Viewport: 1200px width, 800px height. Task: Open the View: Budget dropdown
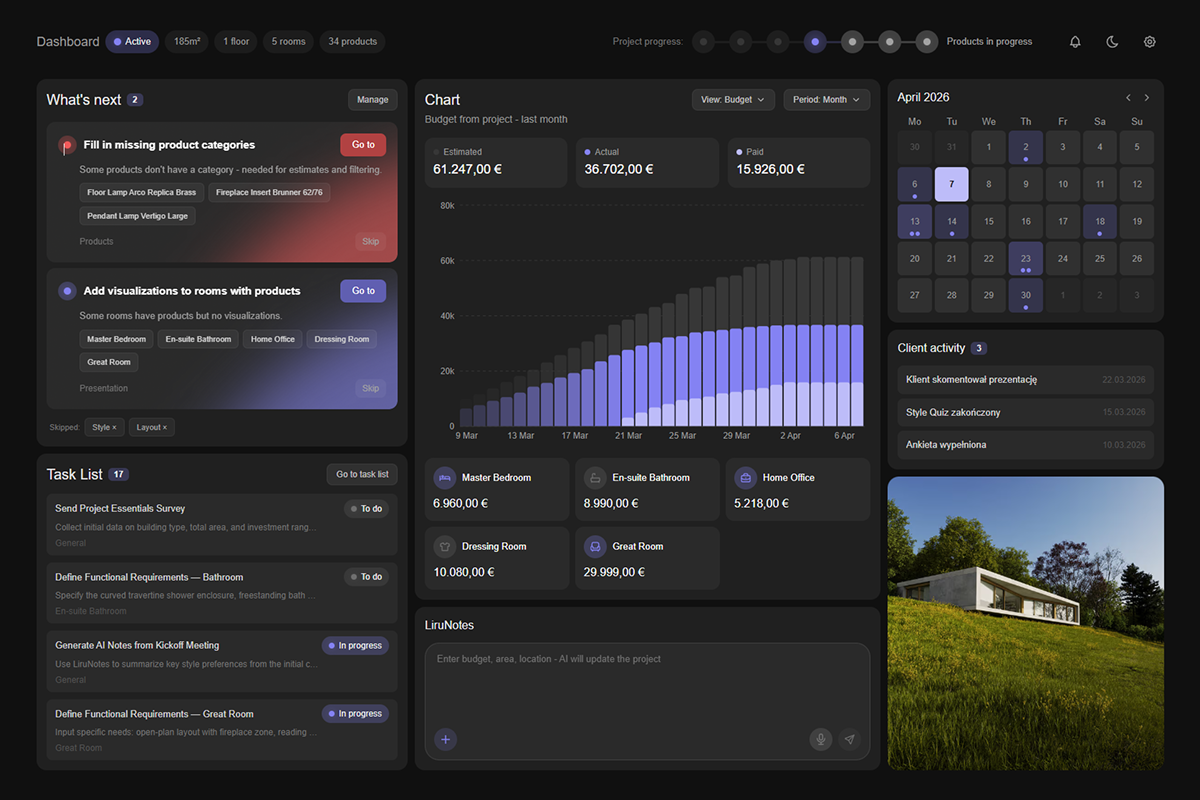click(733, 99)
